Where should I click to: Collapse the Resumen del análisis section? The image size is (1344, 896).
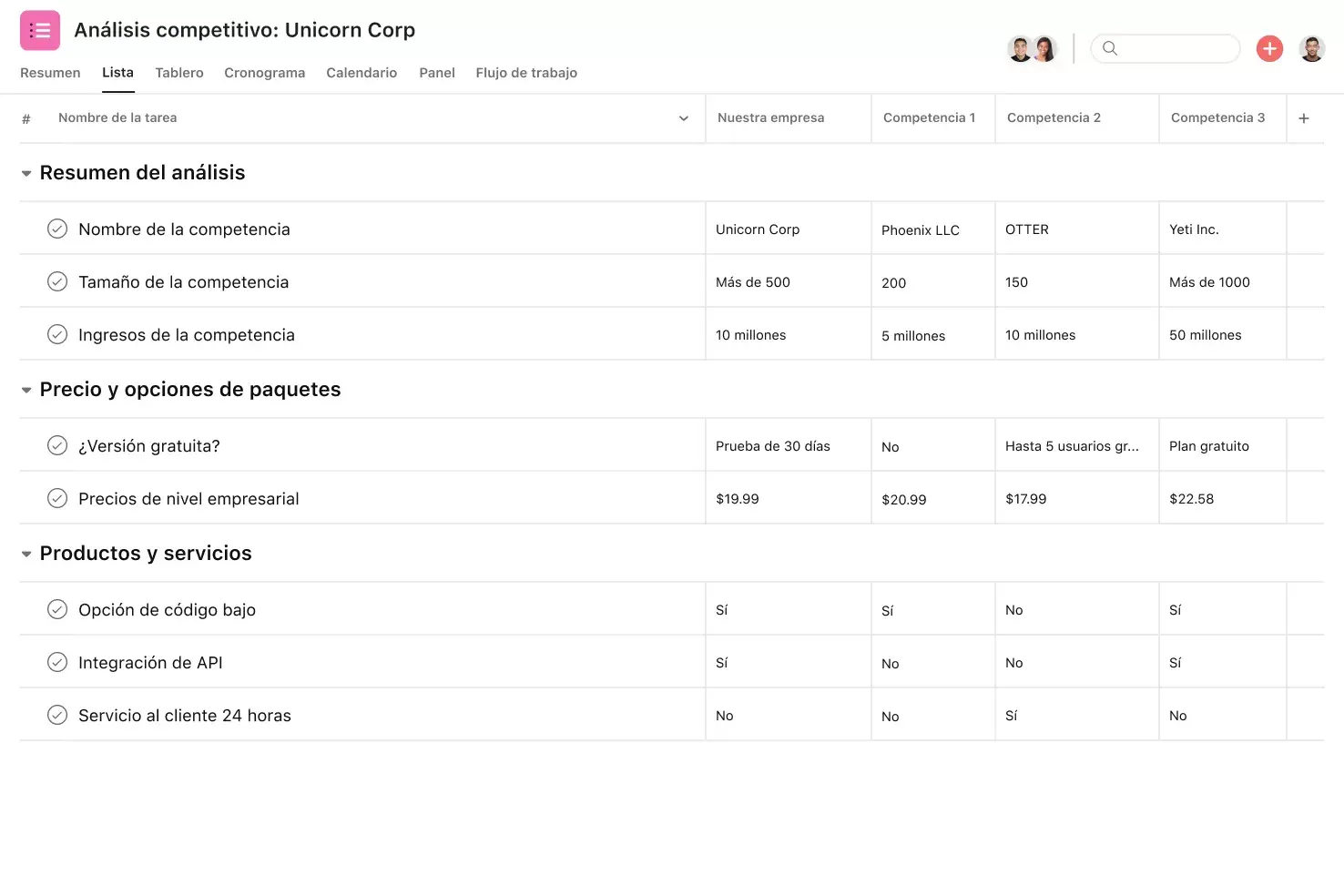(x=26, y=173)
